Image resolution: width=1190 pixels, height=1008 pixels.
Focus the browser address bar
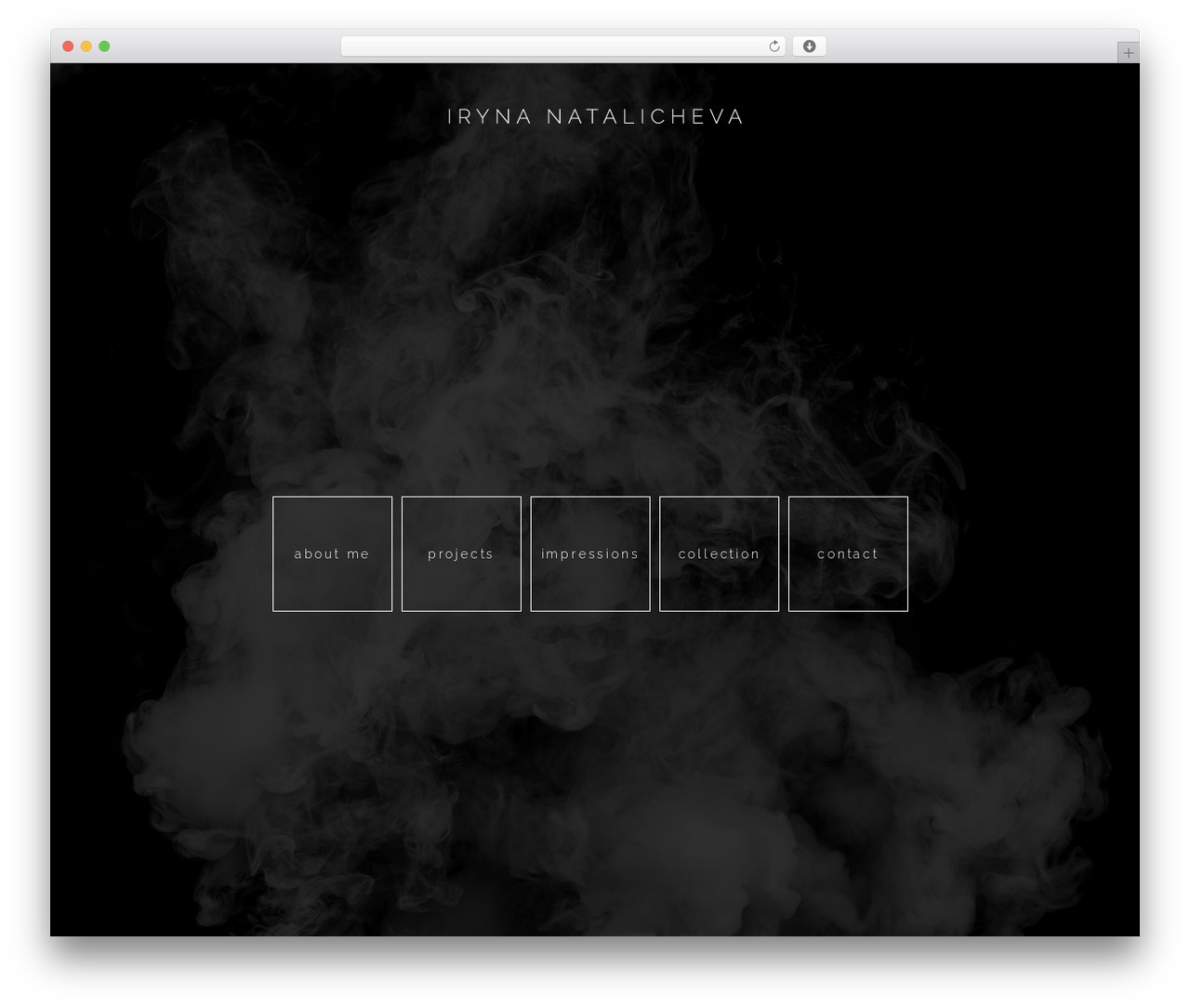(x=563, y=46)
